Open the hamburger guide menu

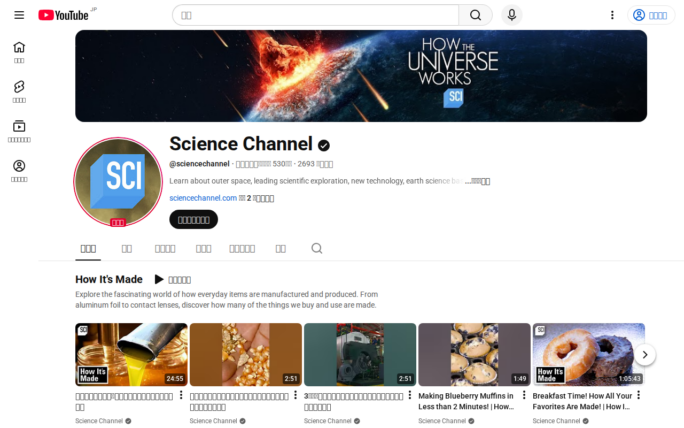(19, 15)
